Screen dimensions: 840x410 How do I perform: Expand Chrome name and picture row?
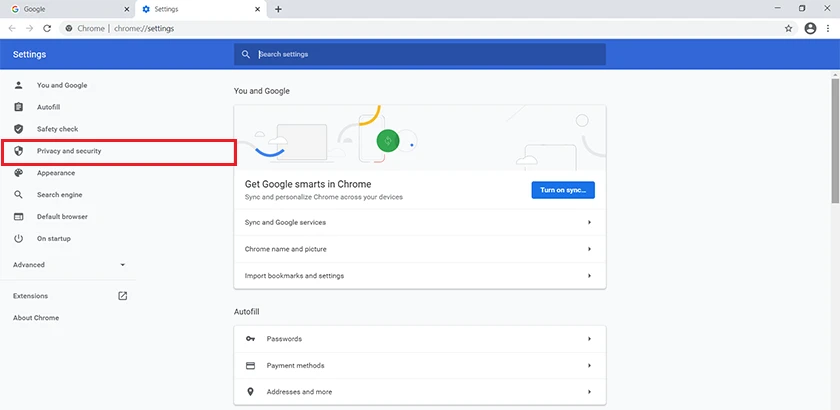420,249
